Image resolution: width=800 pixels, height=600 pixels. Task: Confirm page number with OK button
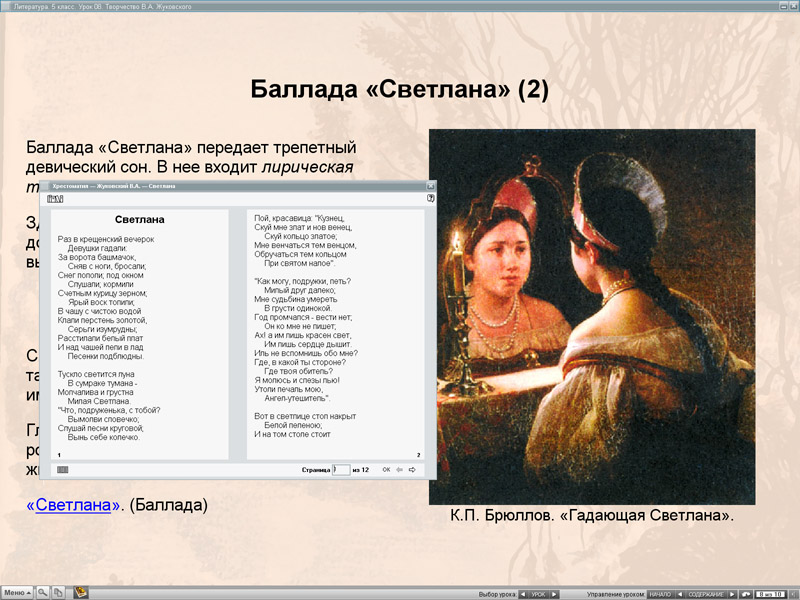386,469
